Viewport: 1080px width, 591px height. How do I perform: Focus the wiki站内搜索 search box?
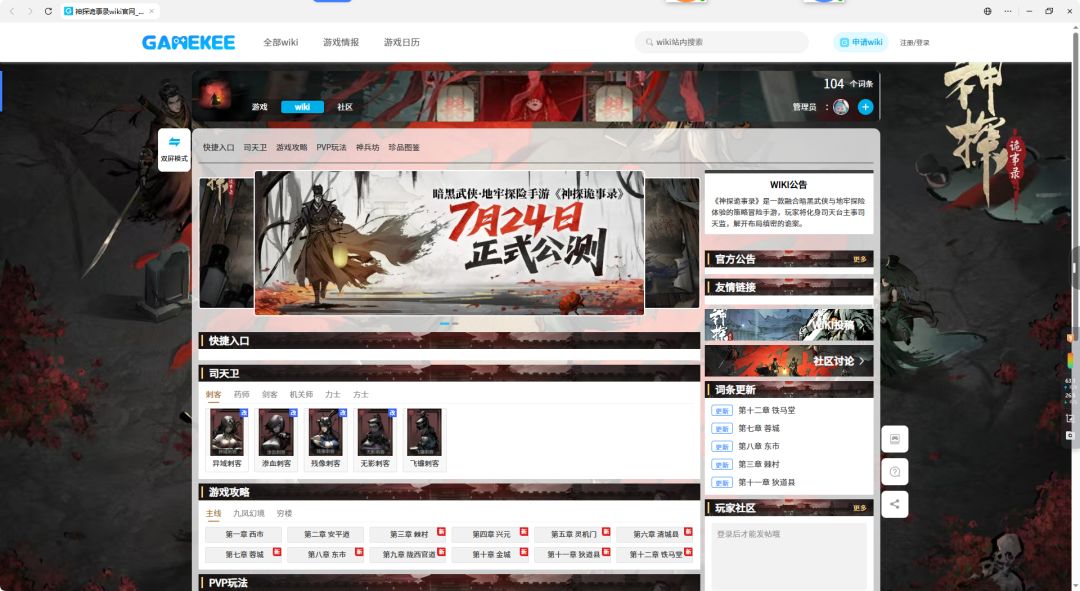click(x=721, y=42)
